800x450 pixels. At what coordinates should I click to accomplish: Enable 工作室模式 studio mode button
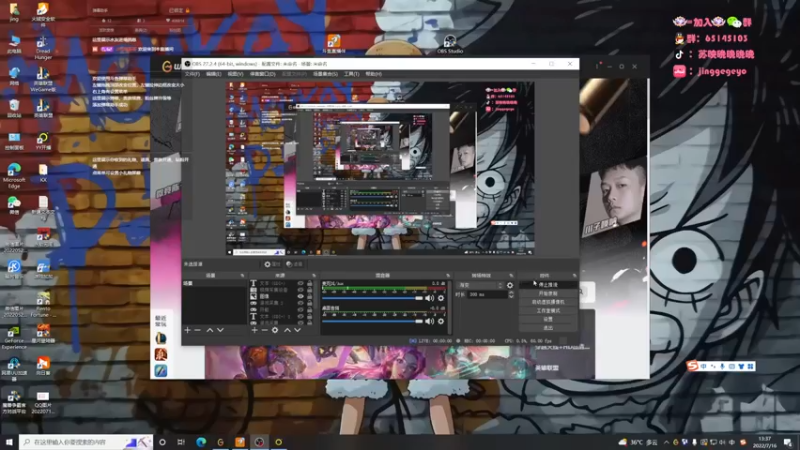(548, 311)
